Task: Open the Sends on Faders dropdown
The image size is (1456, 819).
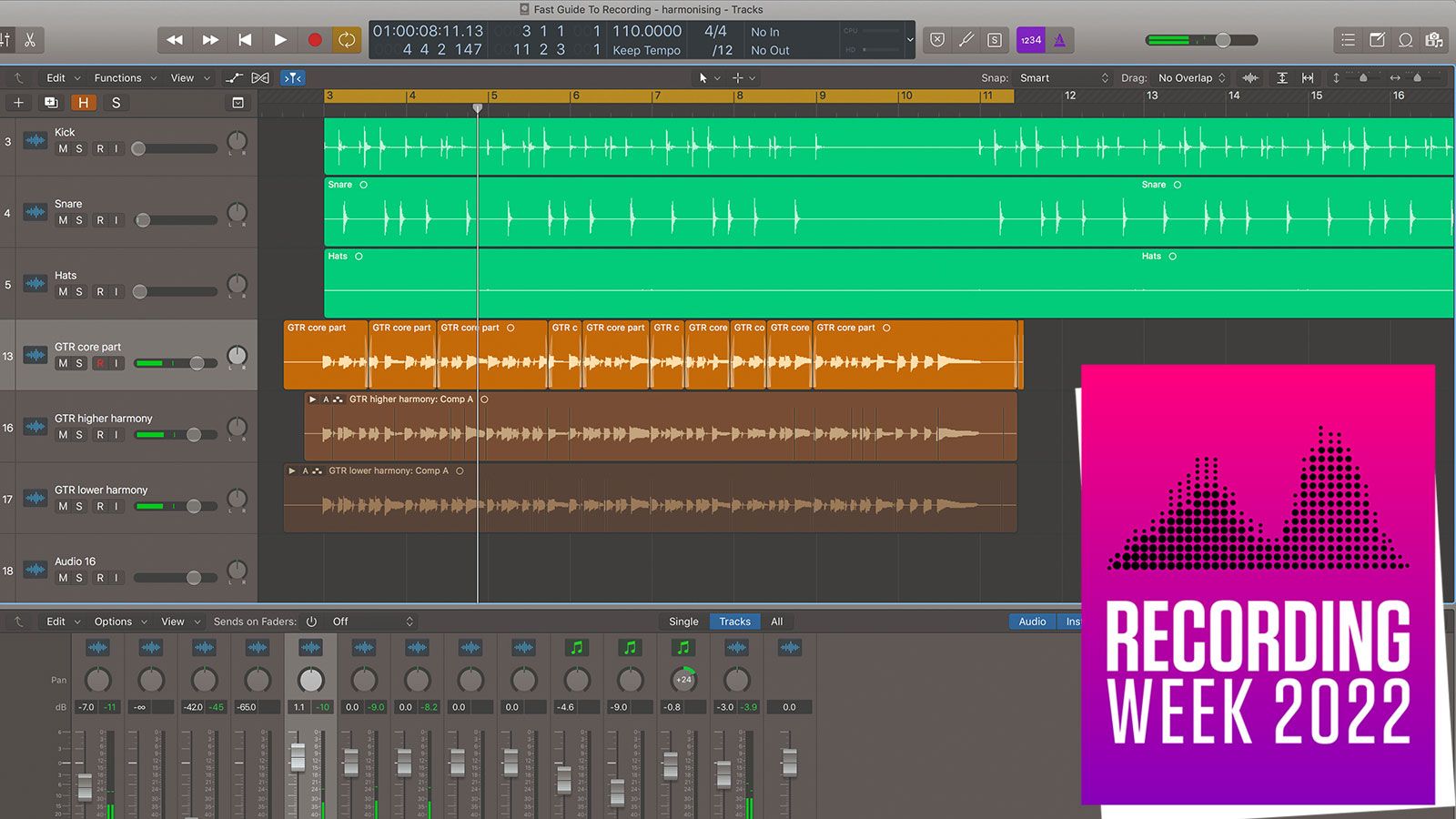Action: coord(369,621)
